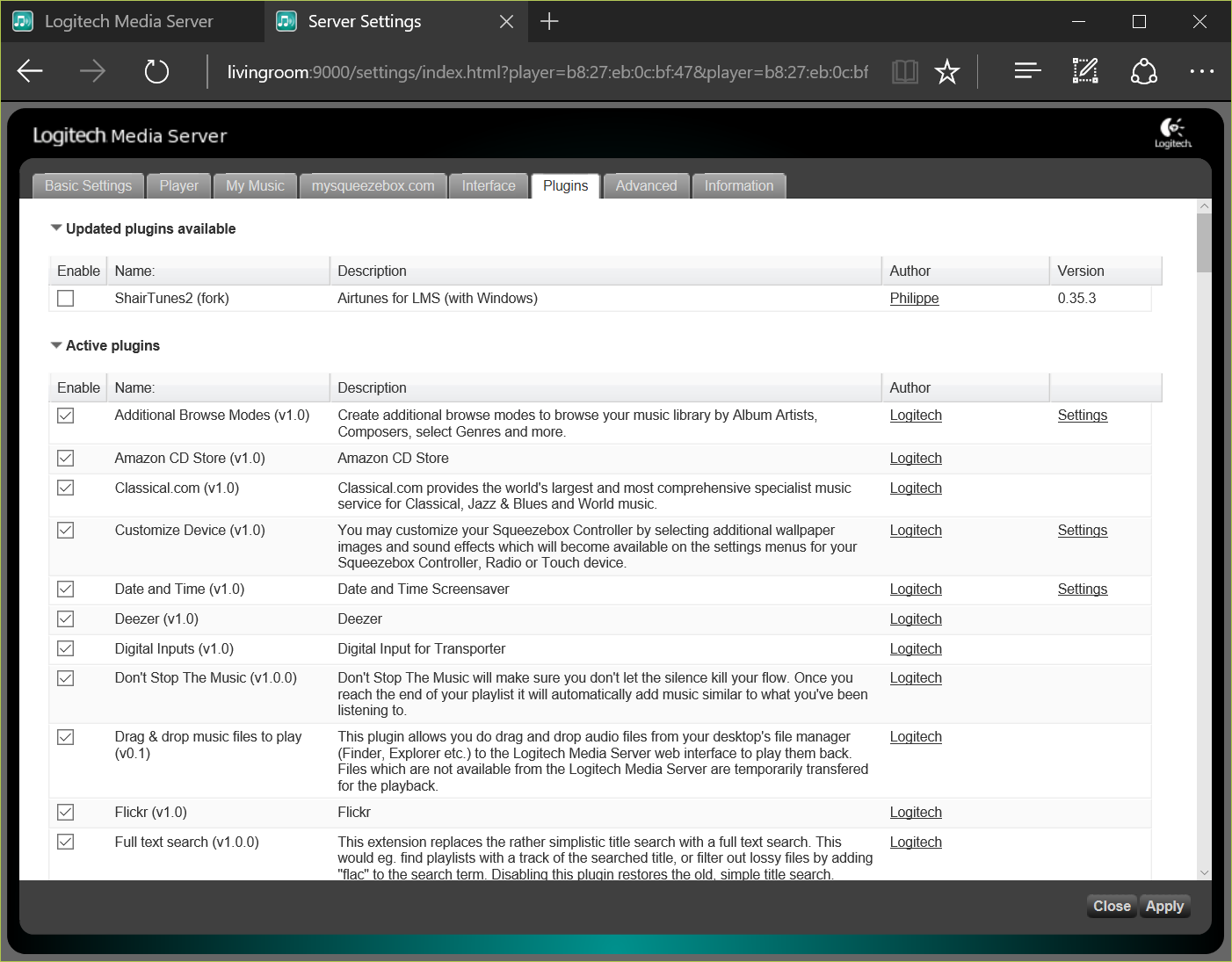Add page to favorites star icon
The image size is (1232, 962).
[947, 71]
